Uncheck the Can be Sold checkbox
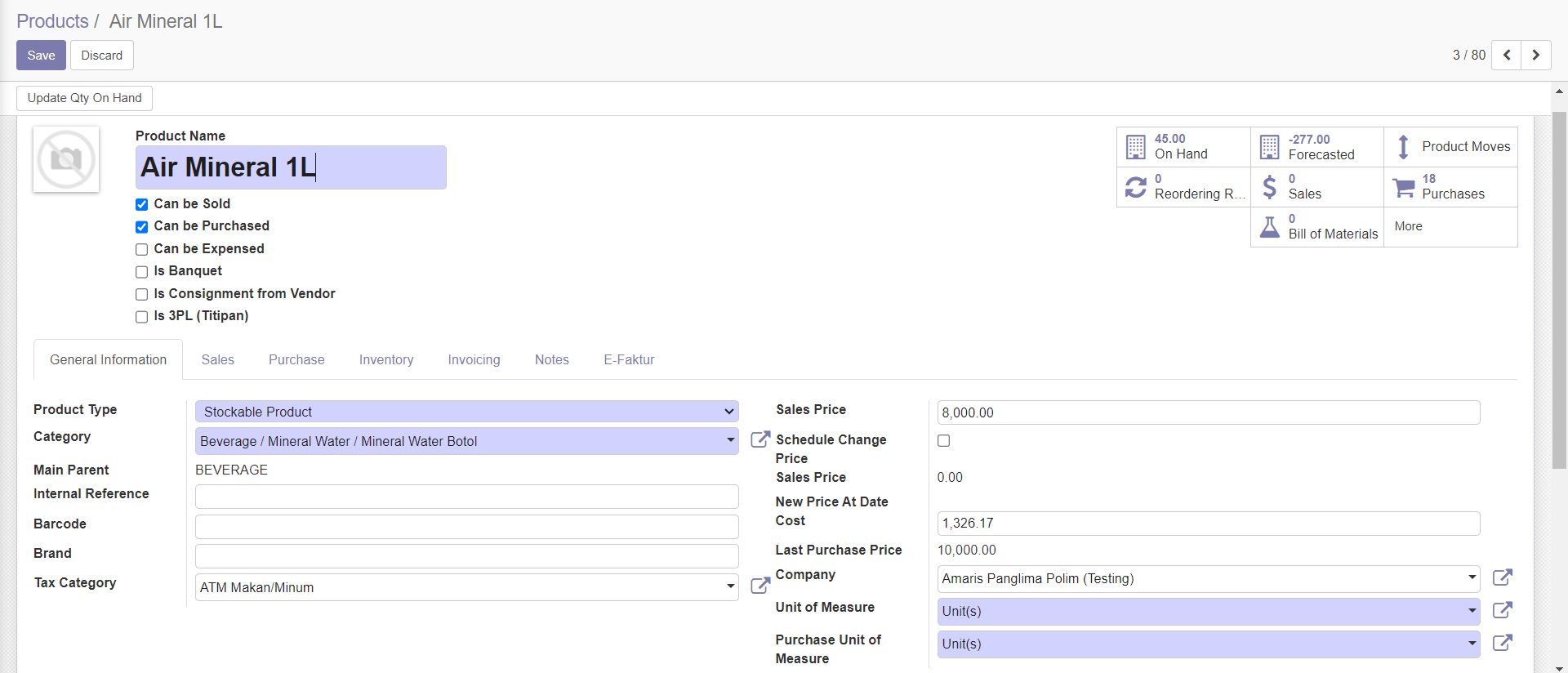1568x673 pixels. pos(141,204)
